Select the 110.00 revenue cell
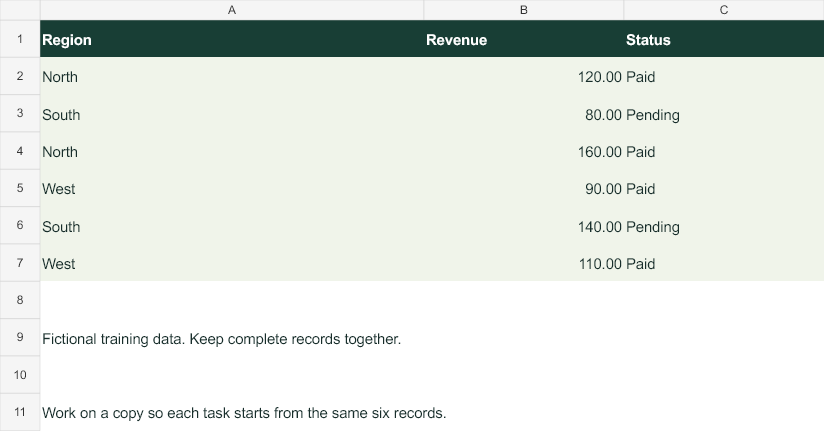 523,263
